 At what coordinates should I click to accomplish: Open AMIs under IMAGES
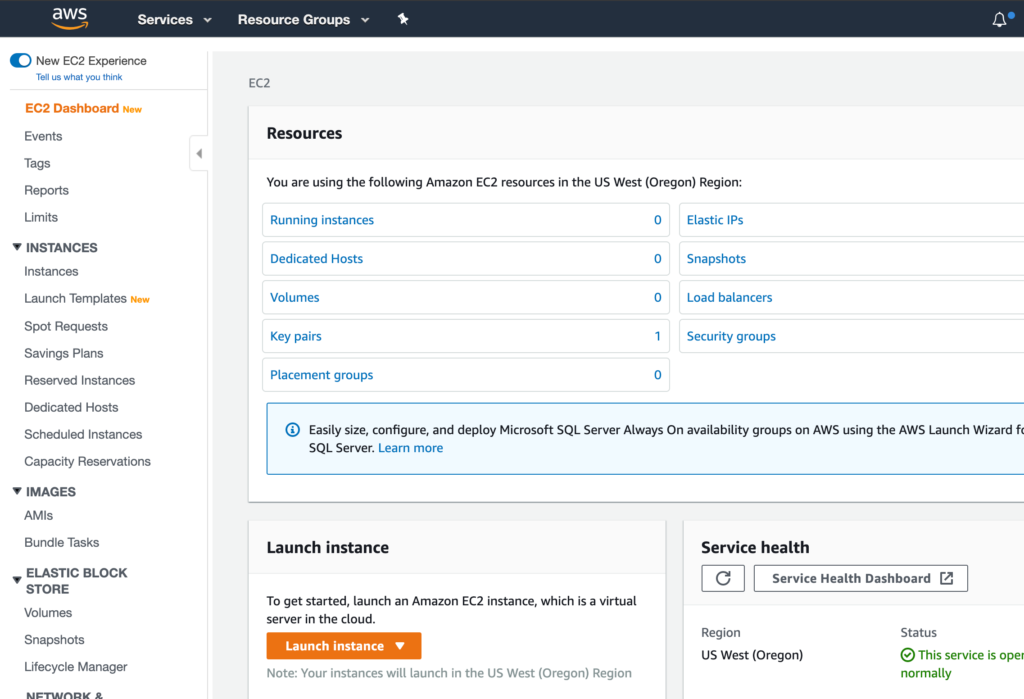39,515
